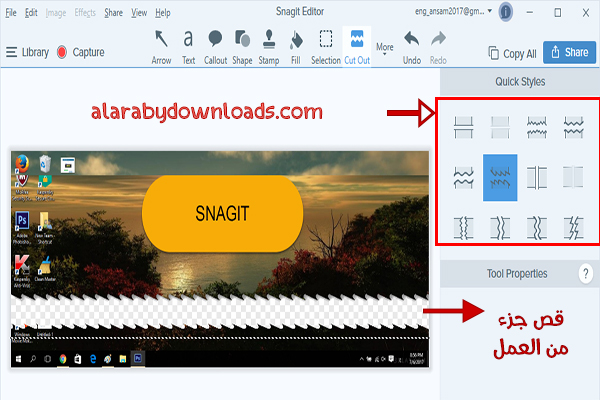Start a new Capture
The width and height of the screenshot is (600, 400).
click(81, 52)
